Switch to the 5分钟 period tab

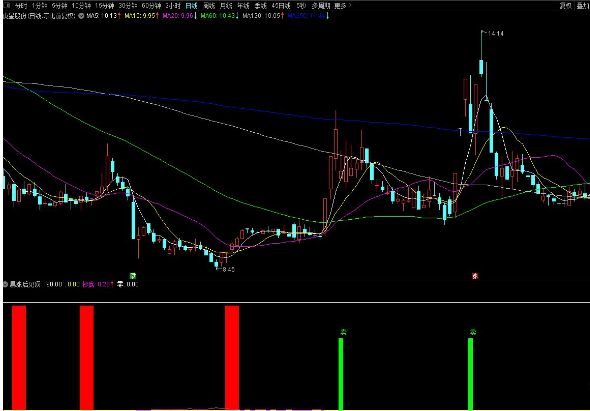pyautogui.click(x=59, y=6)
